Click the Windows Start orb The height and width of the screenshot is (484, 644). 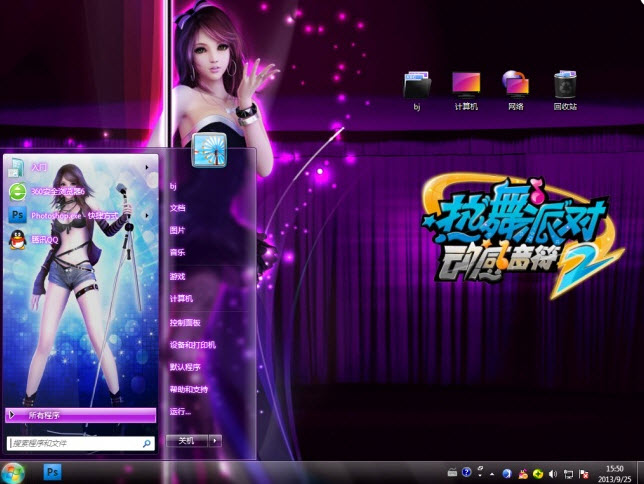click(x=12, y=473)
